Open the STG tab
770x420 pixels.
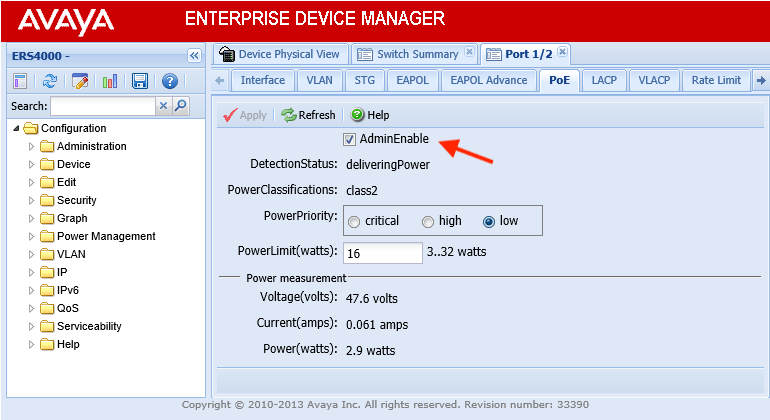click(364, 81)
